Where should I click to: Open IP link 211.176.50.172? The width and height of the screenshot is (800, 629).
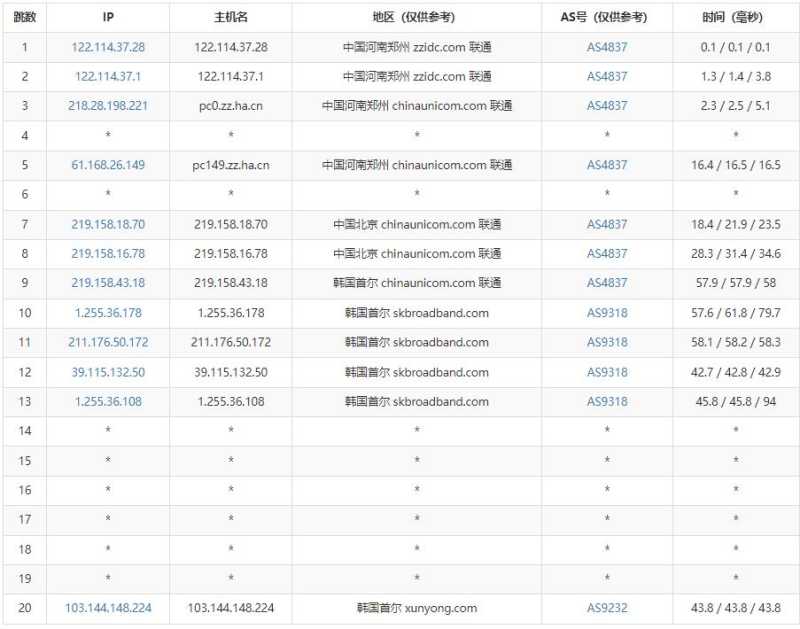click(x=108, y=342)
